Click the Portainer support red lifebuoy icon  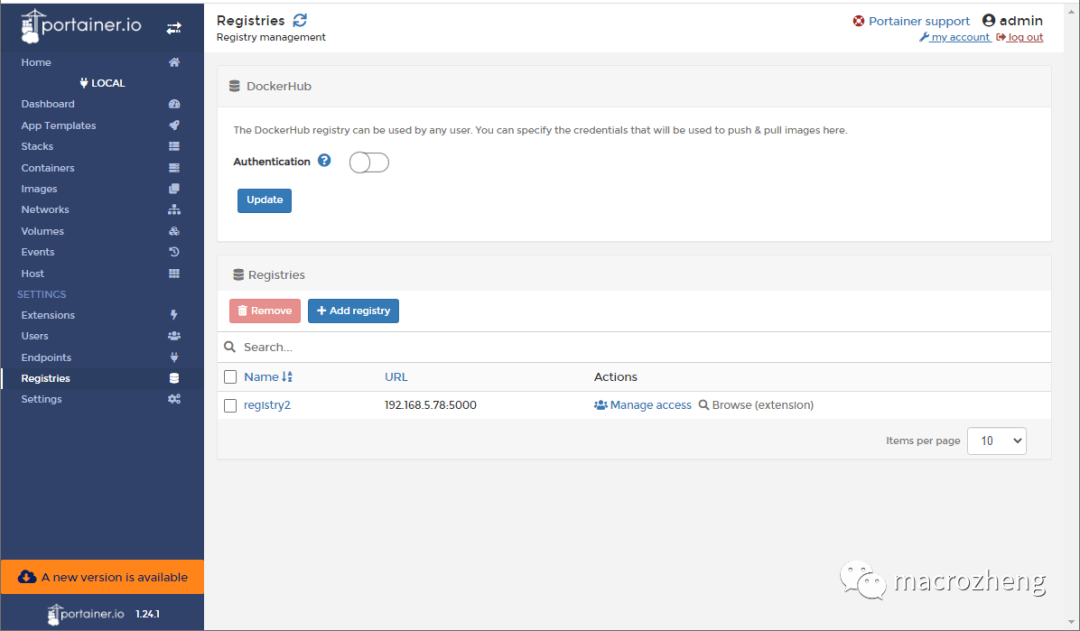(858, 21)
